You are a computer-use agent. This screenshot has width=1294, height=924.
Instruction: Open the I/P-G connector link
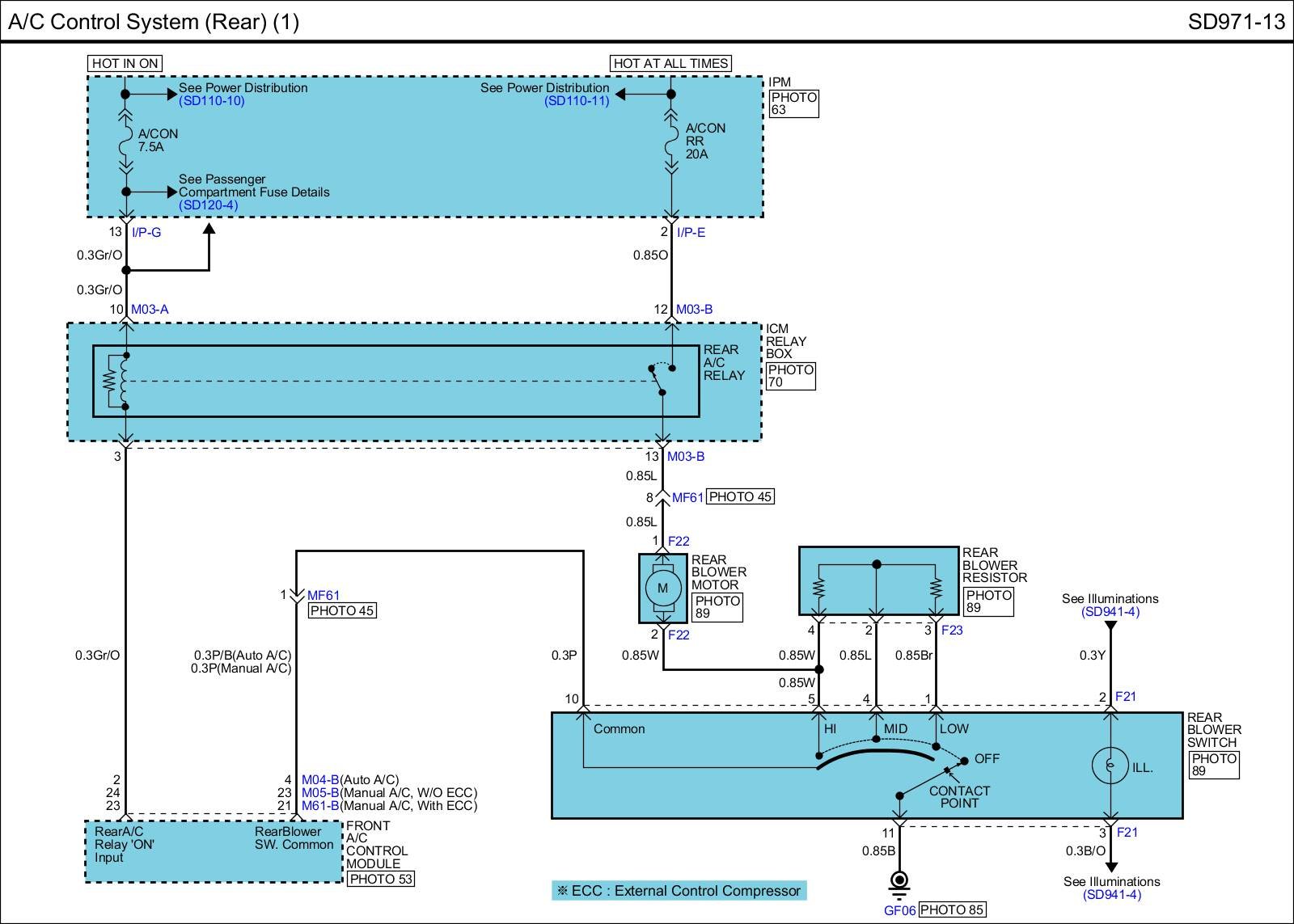(x=146, y=233)
